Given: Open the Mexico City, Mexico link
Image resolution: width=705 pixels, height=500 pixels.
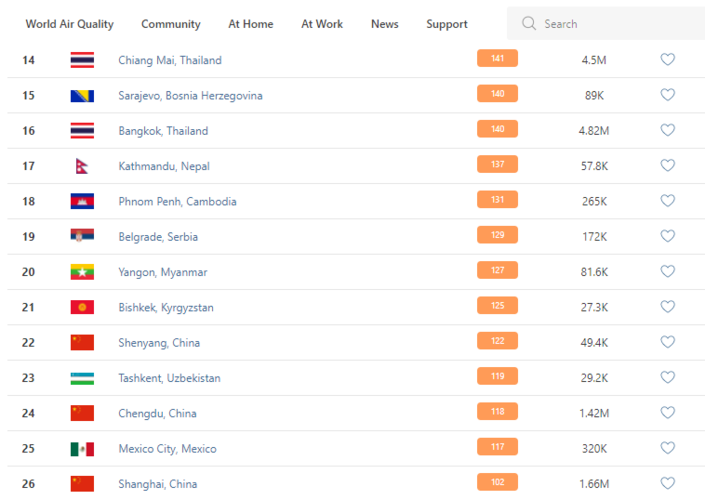Looking at the screenshot, I should pyautogui.click(x=167, y=449).
